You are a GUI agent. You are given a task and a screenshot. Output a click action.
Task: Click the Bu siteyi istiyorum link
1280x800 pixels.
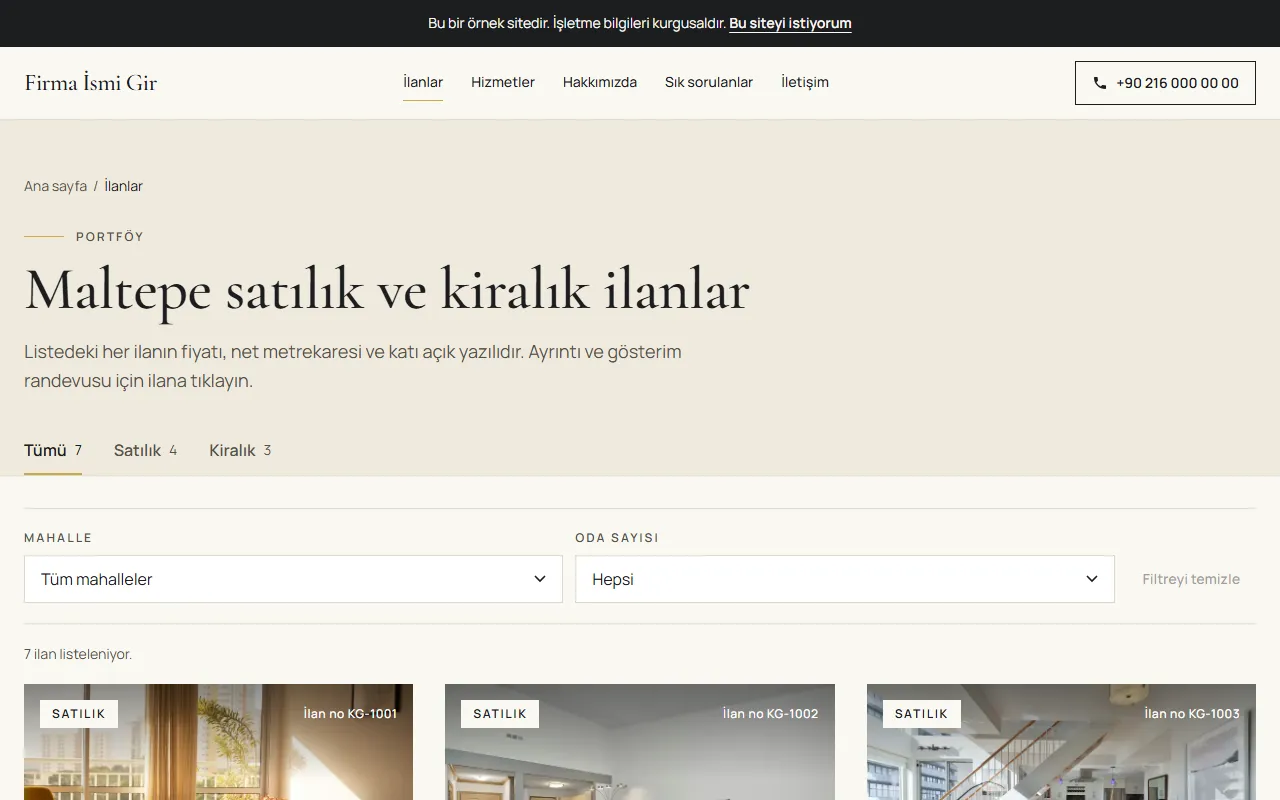coord(790,23)
